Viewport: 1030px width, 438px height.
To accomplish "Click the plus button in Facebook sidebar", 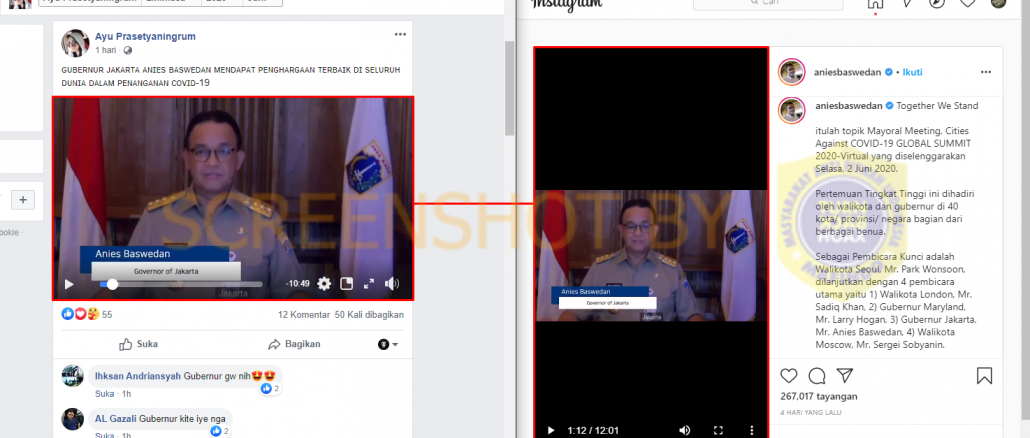I will point(23,200).
